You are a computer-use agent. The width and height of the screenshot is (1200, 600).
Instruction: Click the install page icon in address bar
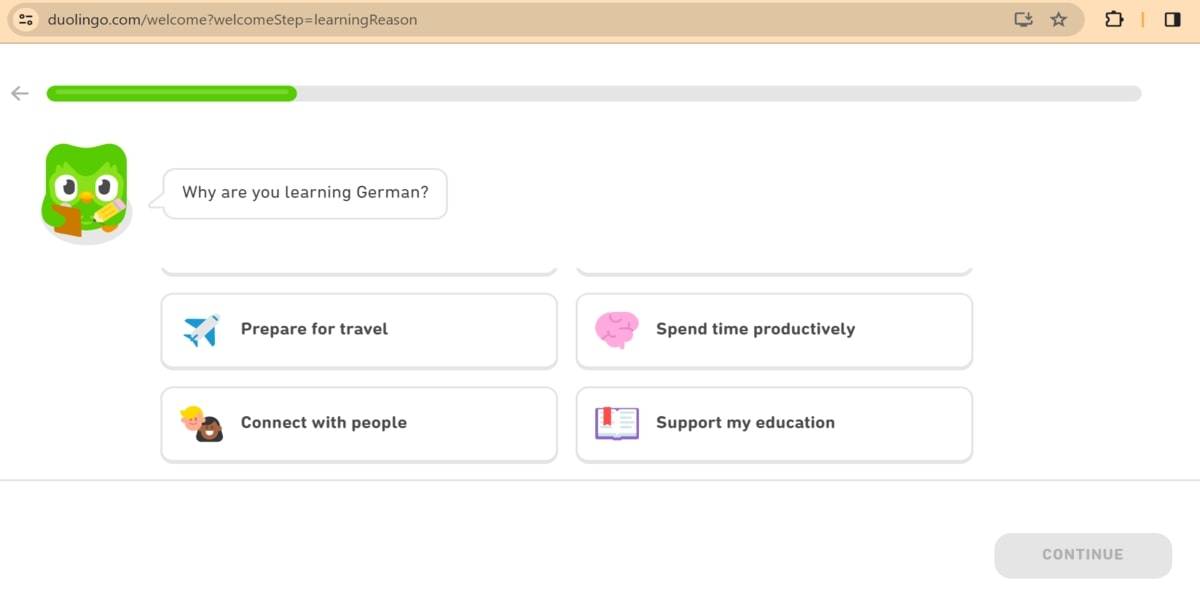(x=1023, y=19)
